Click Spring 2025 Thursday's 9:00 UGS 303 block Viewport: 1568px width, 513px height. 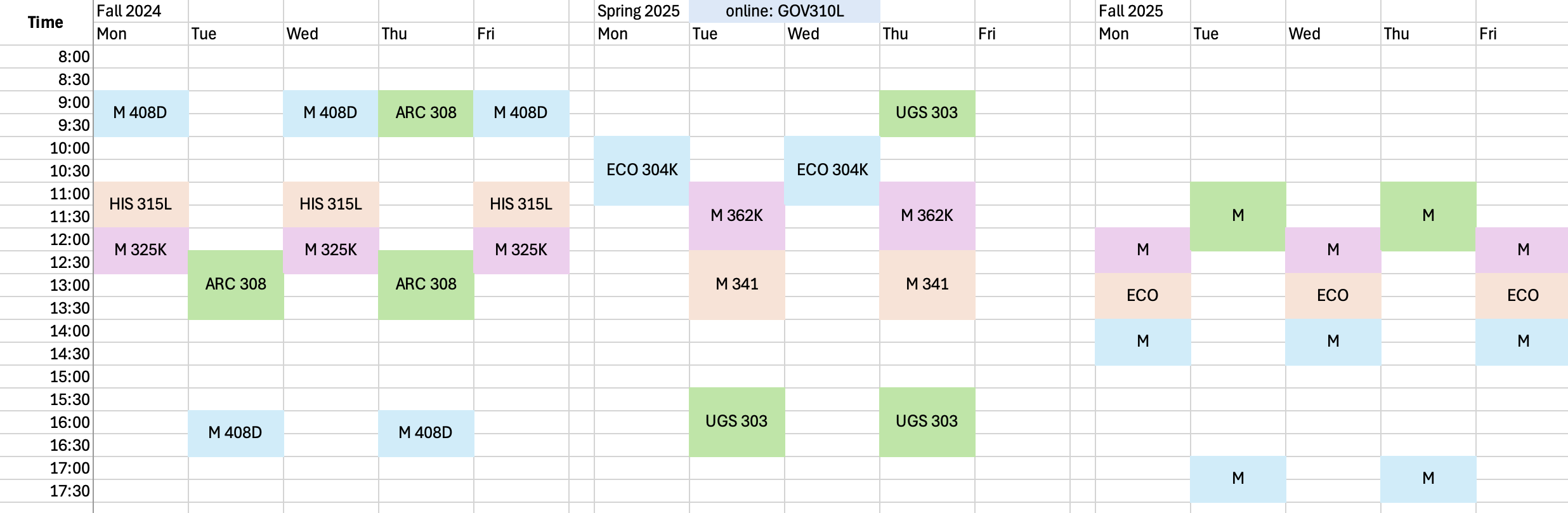click(x=927, y=113)
